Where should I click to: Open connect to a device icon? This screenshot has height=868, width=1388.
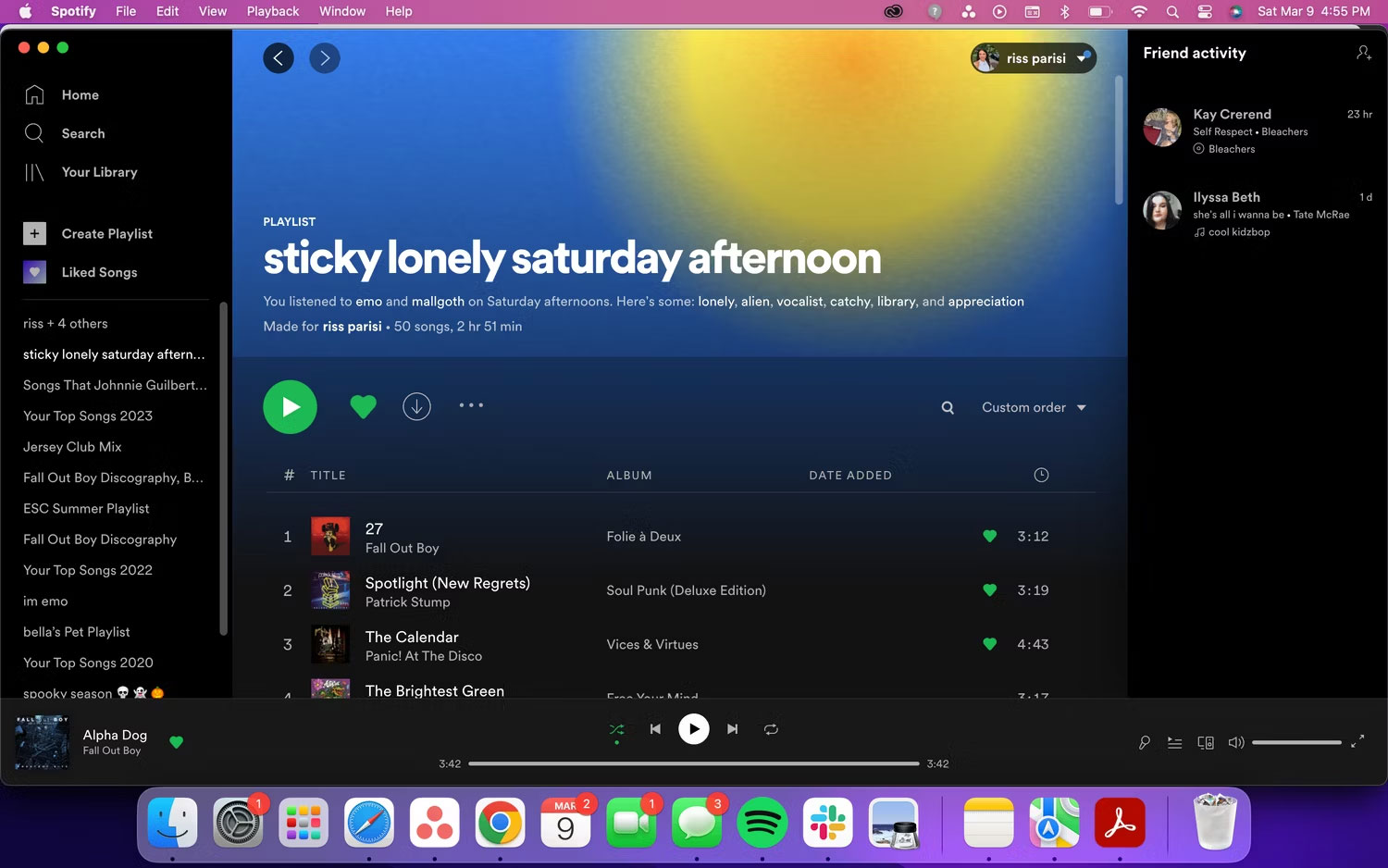[1206, 742]
